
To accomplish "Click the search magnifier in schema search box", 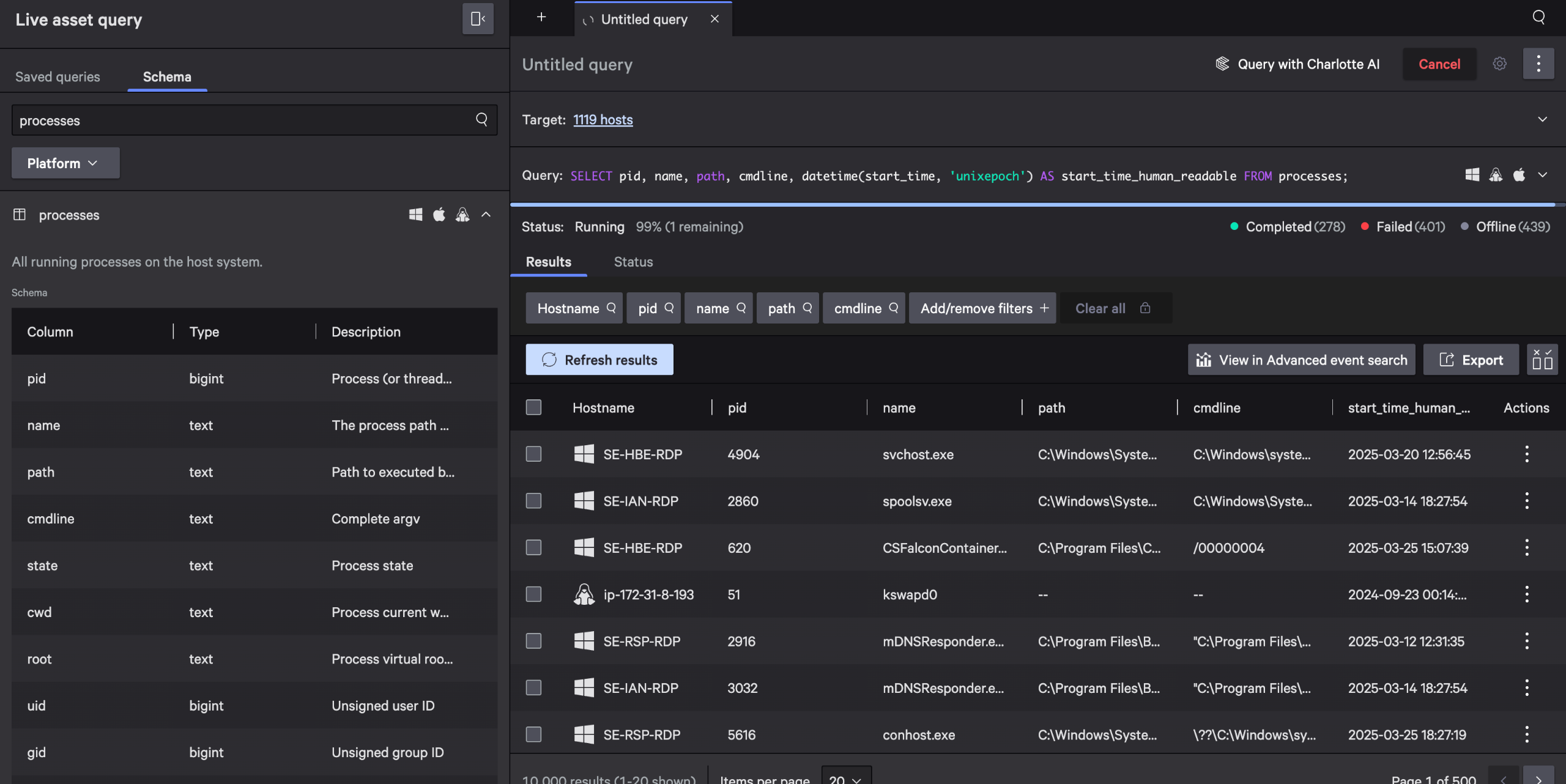I will [x=482, y=119].
